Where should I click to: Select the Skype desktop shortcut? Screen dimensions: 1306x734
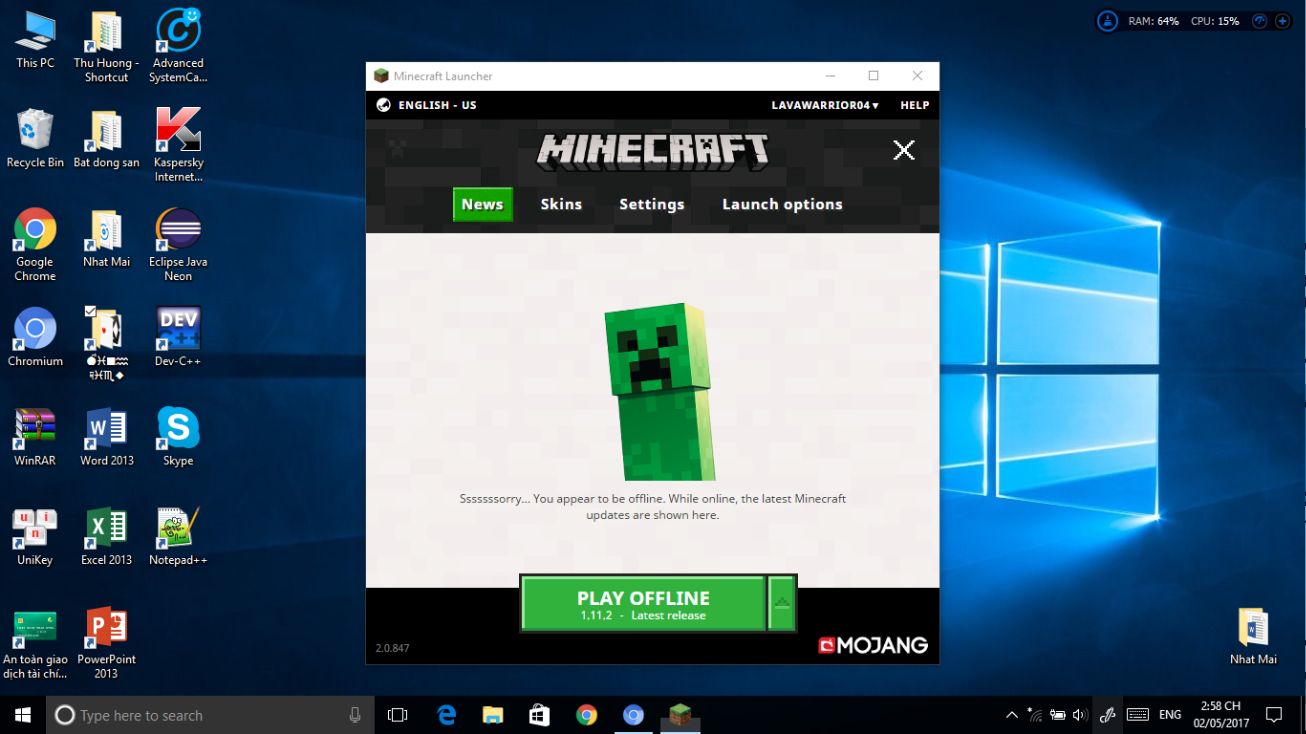click(x=178, y=437)
